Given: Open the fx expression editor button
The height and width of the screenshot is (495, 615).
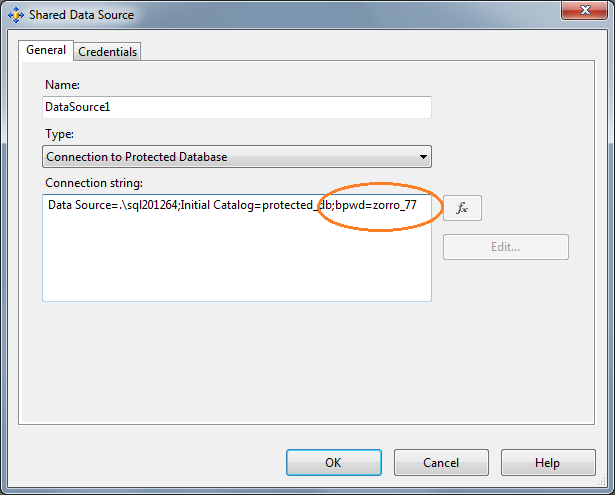Looking at the screenshot, I should point(462,208).
